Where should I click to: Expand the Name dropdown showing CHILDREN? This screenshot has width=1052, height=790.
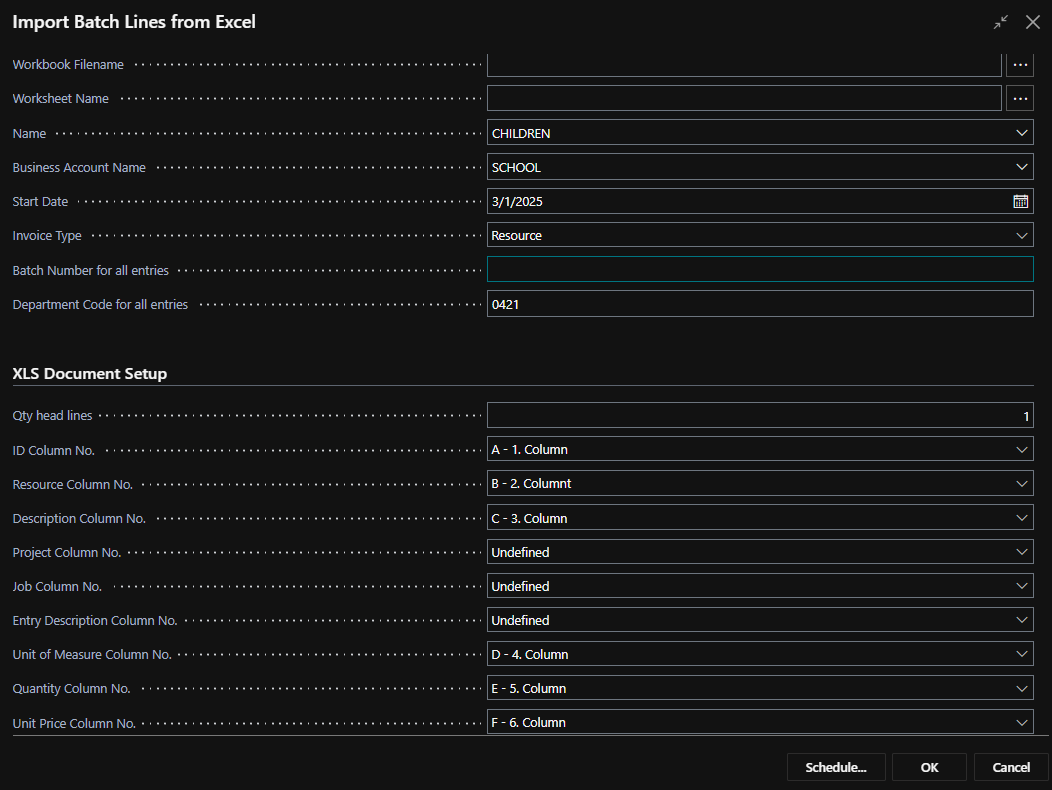coord(1021,133)
